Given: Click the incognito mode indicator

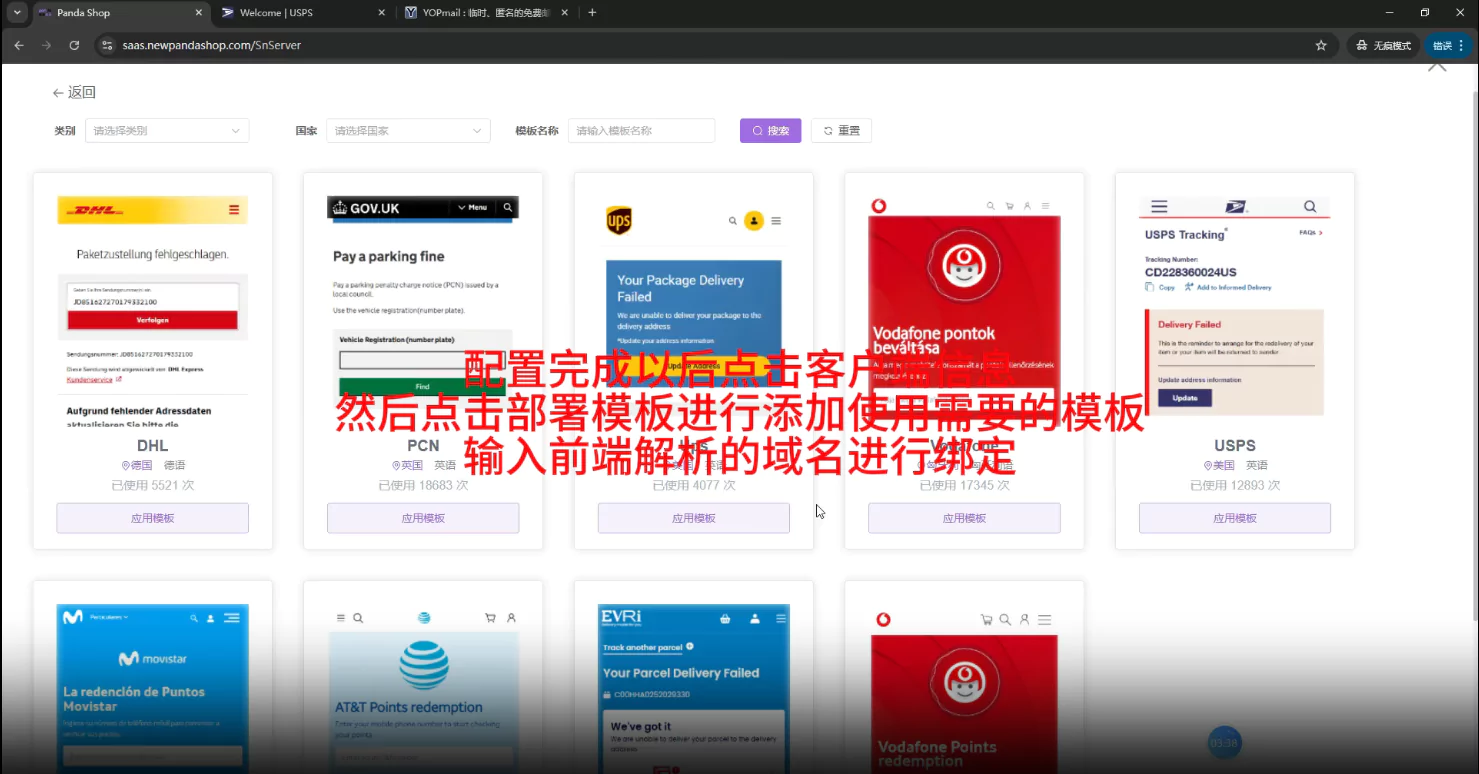Looking at the screenshot, I should (1383, 45).
